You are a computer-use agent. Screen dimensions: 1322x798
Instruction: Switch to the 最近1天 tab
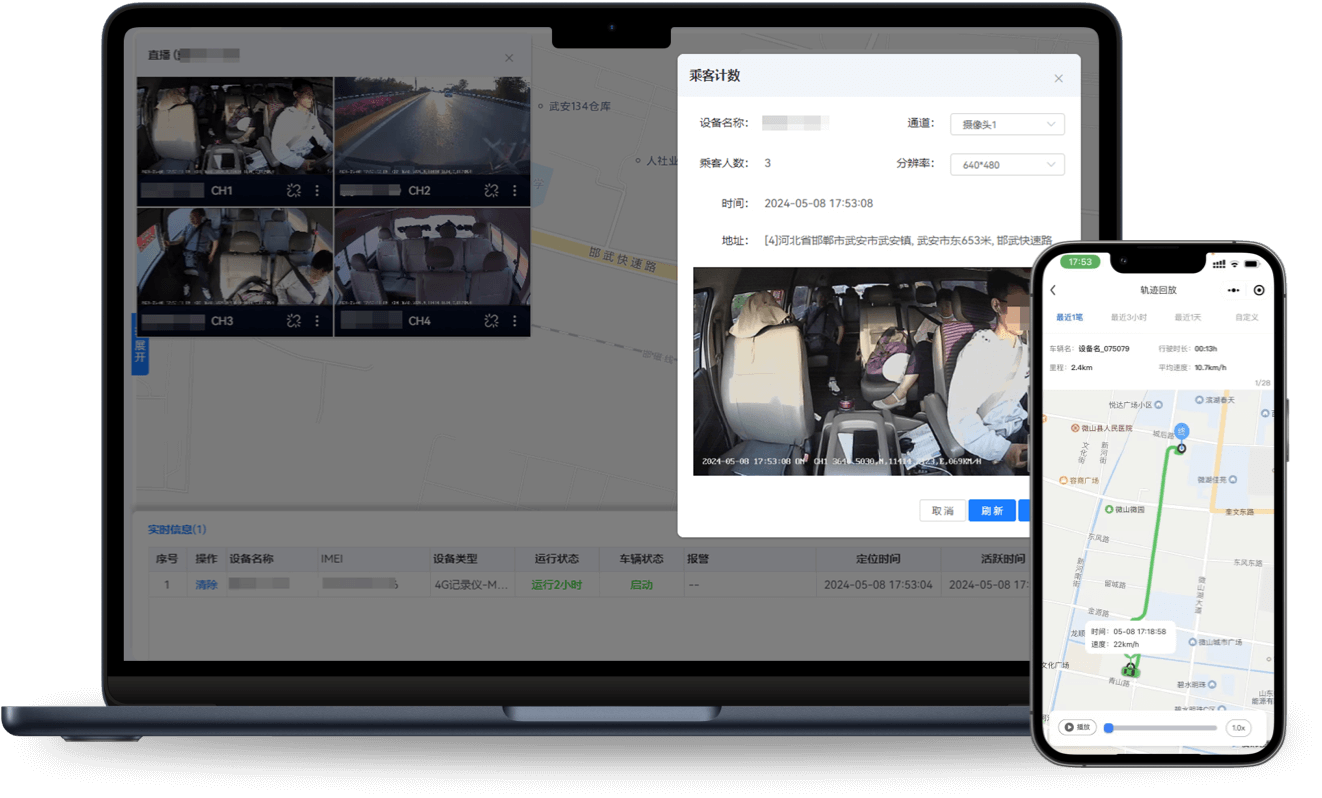coord(1187,317)
